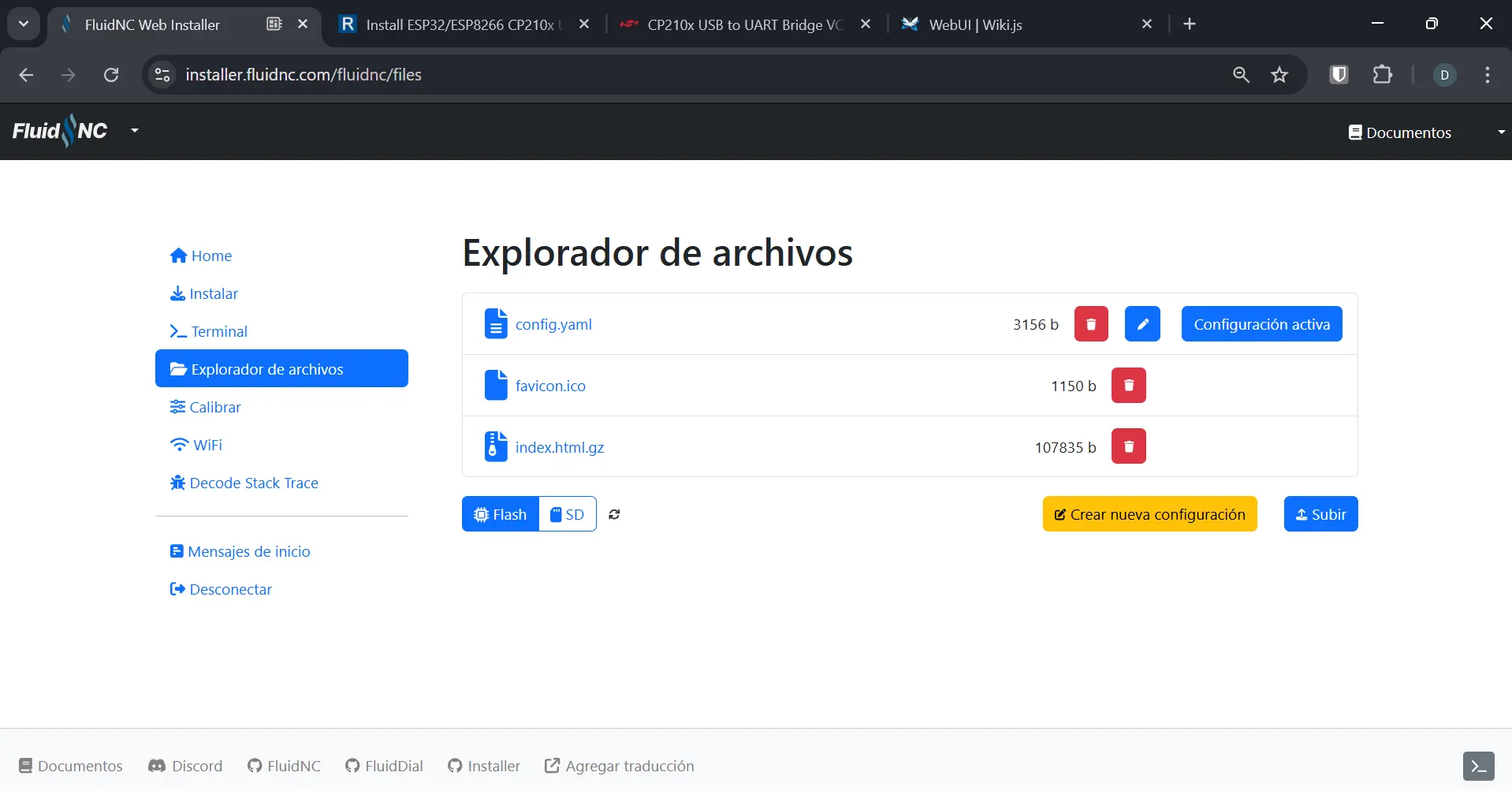Delete index.html.gz using its trash icon

(x=1127, y=446)
